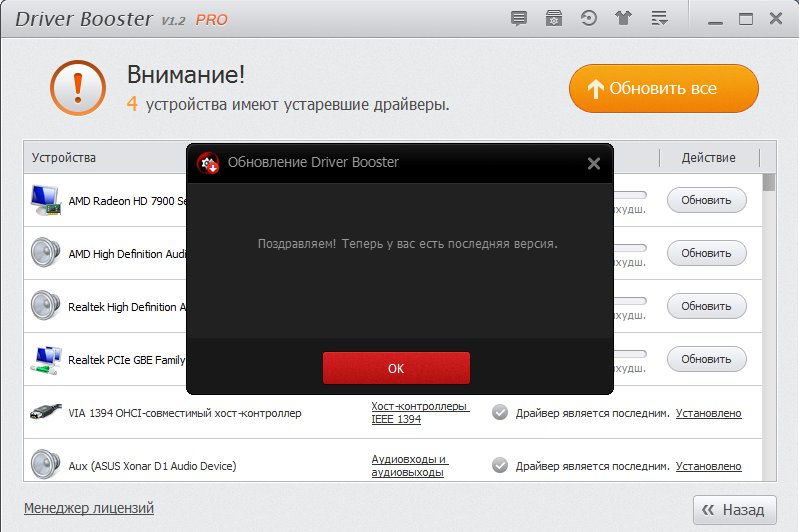
Task: Click the Действие column header
Action: pyautogui.click(x=708, y=157)
